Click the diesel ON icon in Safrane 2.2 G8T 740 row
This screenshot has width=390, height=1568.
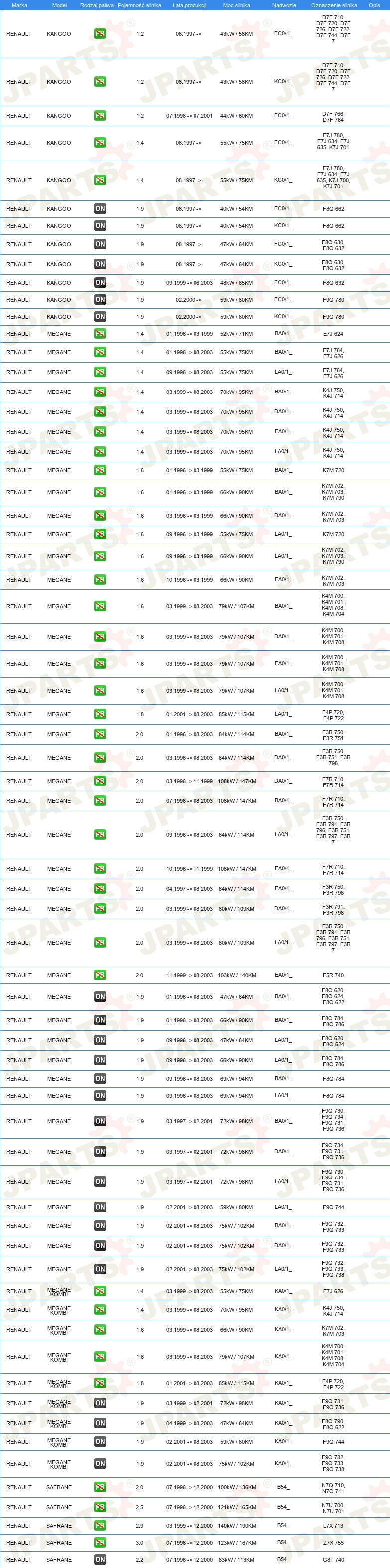[100, 1560]
